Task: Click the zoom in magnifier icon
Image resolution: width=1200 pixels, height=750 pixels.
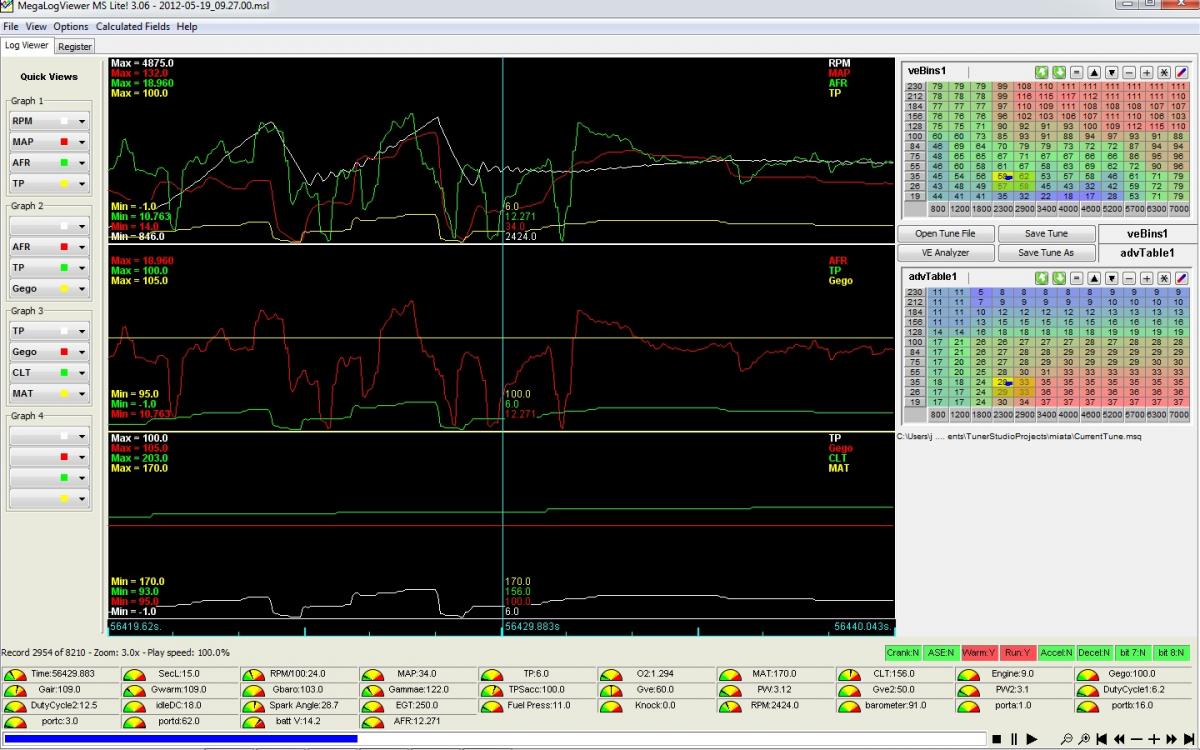Action: 1084,739
